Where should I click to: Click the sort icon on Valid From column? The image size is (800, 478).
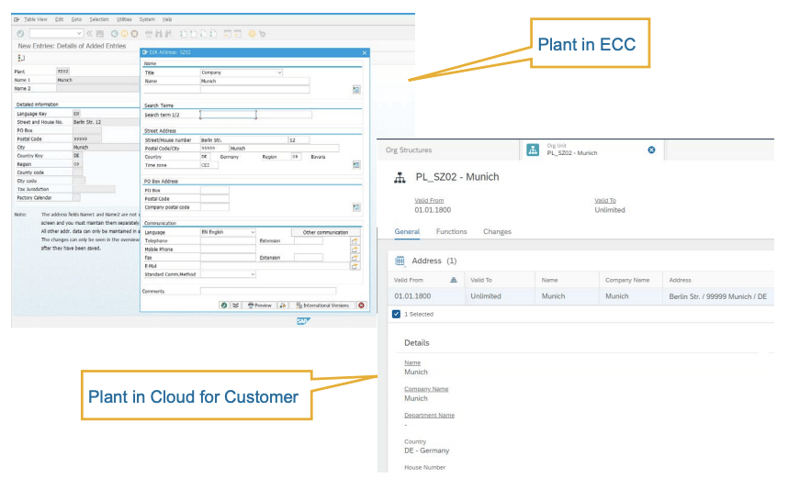pyautogui.click(x=455, y=281)
